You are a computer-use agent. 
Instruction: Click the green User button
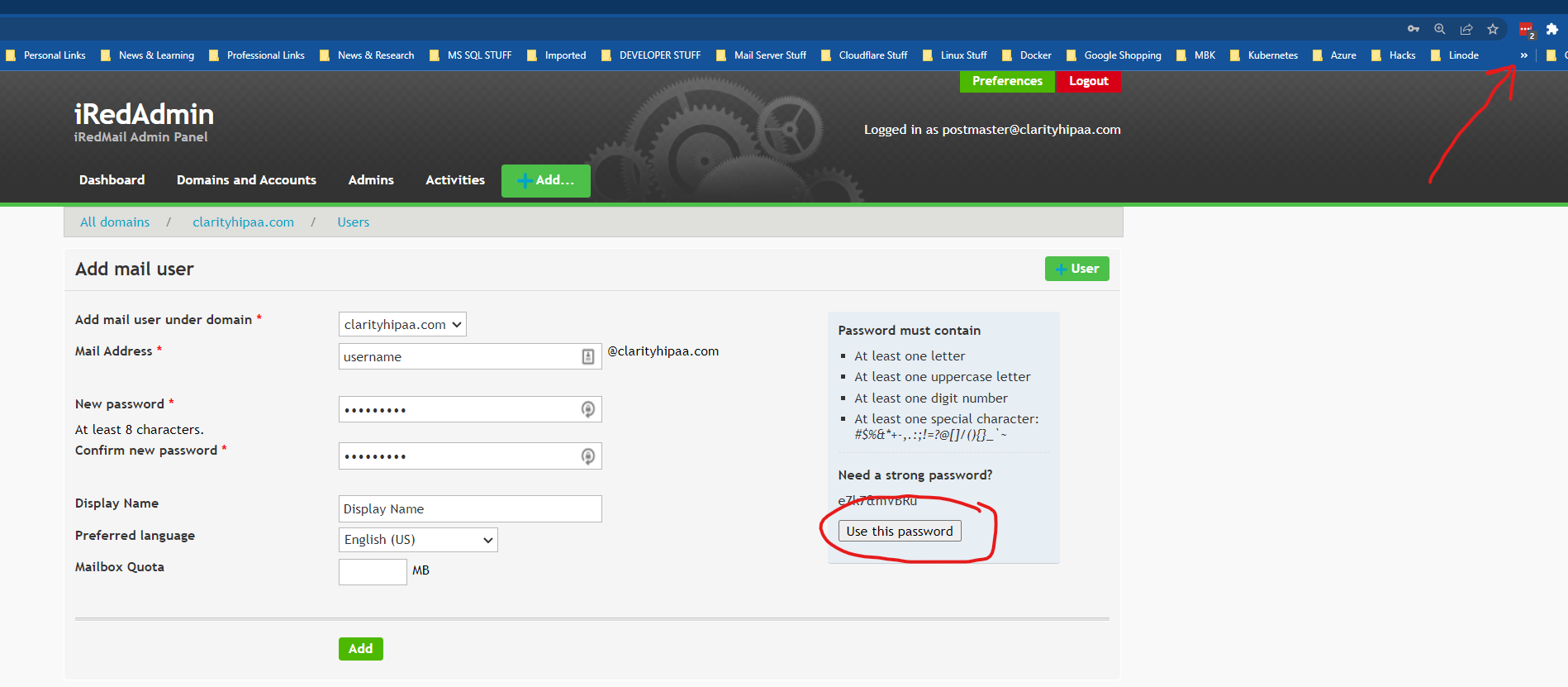tap(1077, 269)
